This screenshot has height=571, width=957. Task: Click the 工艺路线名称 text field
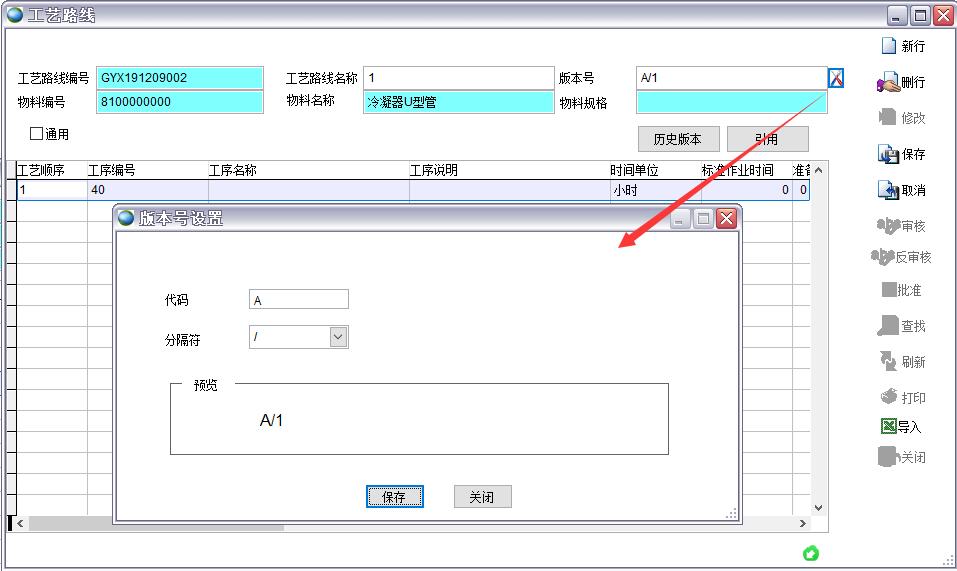click(x=458, y=78)
